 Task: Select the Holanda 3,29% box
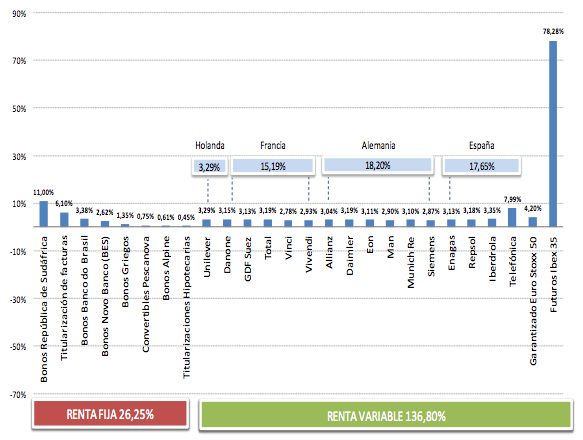click(209, 167)
